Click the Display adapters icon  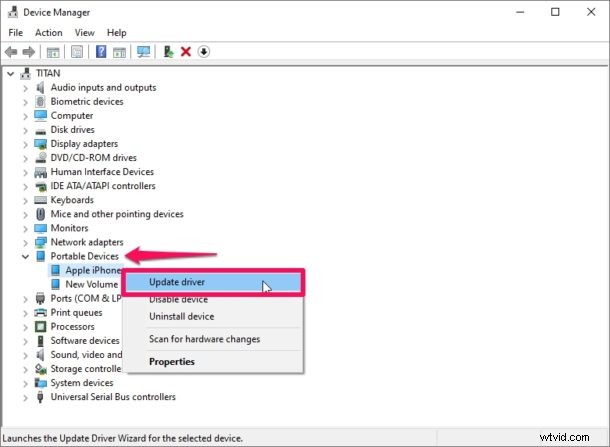[40, 144]
